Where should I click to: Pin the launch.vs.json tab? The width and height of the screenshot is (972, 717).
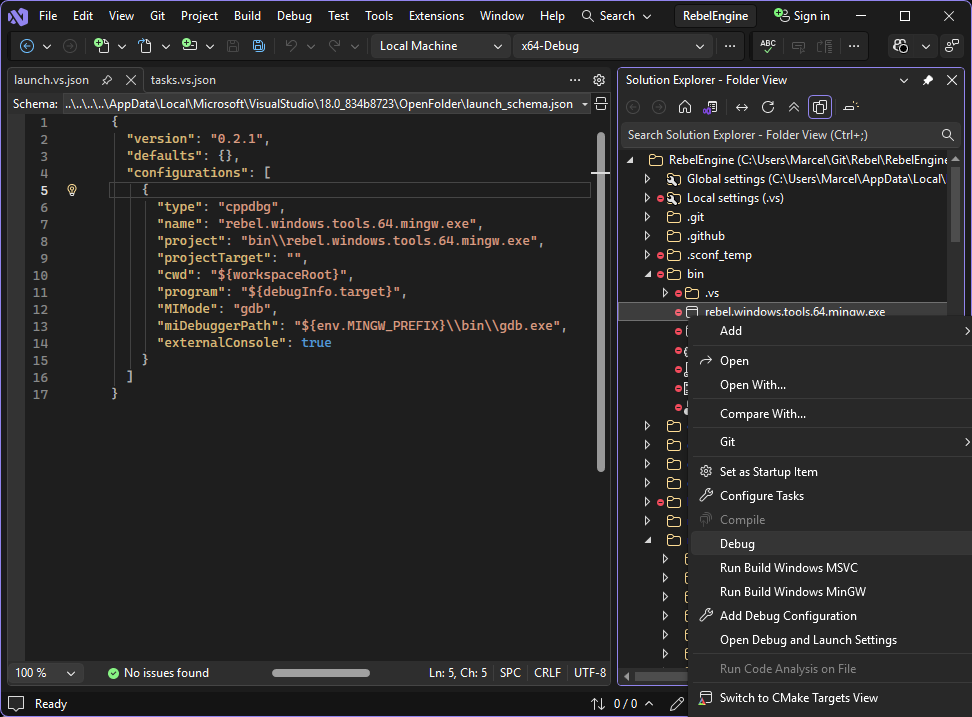point(107,80)
